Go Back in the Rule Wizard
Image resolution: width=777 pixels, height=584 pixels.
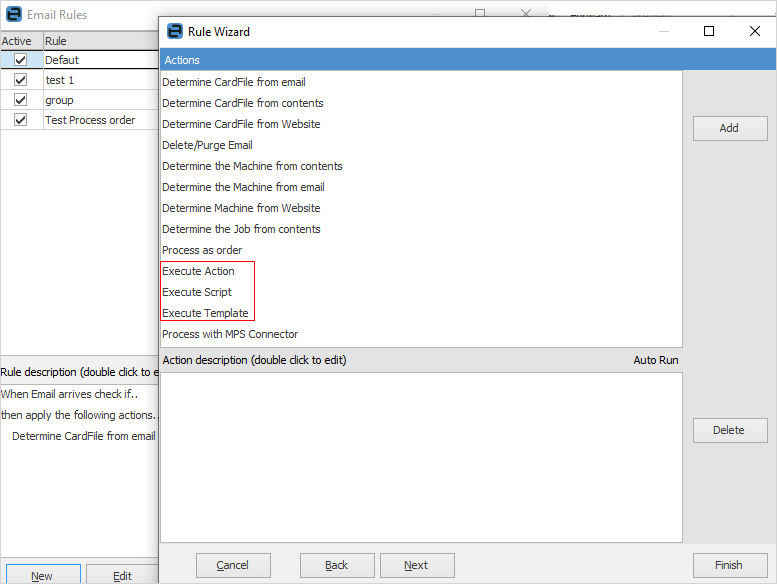click(337, 565)
